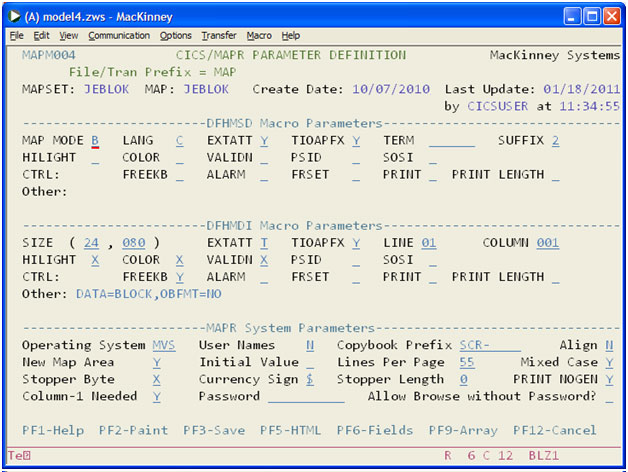Screen dimensions: 628x472
Task: Click the Lines Per Page field 55
Action: click(467, 363)
